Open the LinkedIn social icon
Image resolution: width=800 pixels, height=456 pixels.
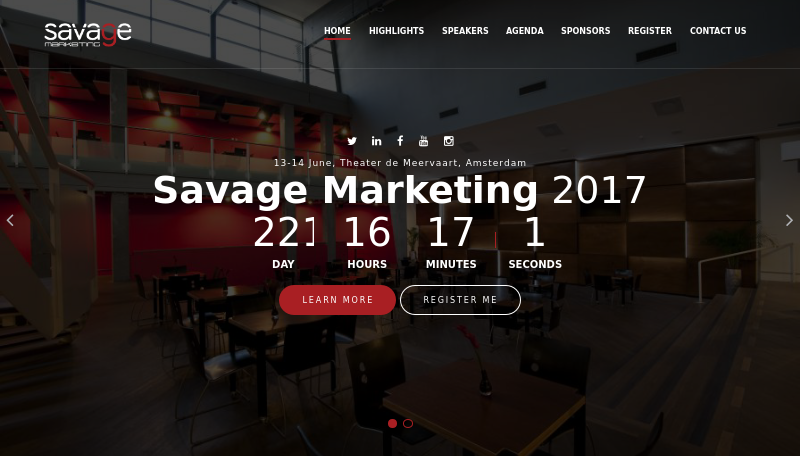pos(377,141)
